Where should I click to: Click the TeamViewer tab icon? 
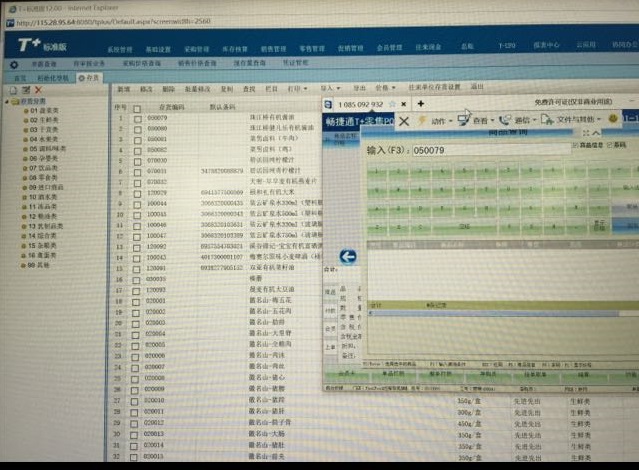point(328,104)
